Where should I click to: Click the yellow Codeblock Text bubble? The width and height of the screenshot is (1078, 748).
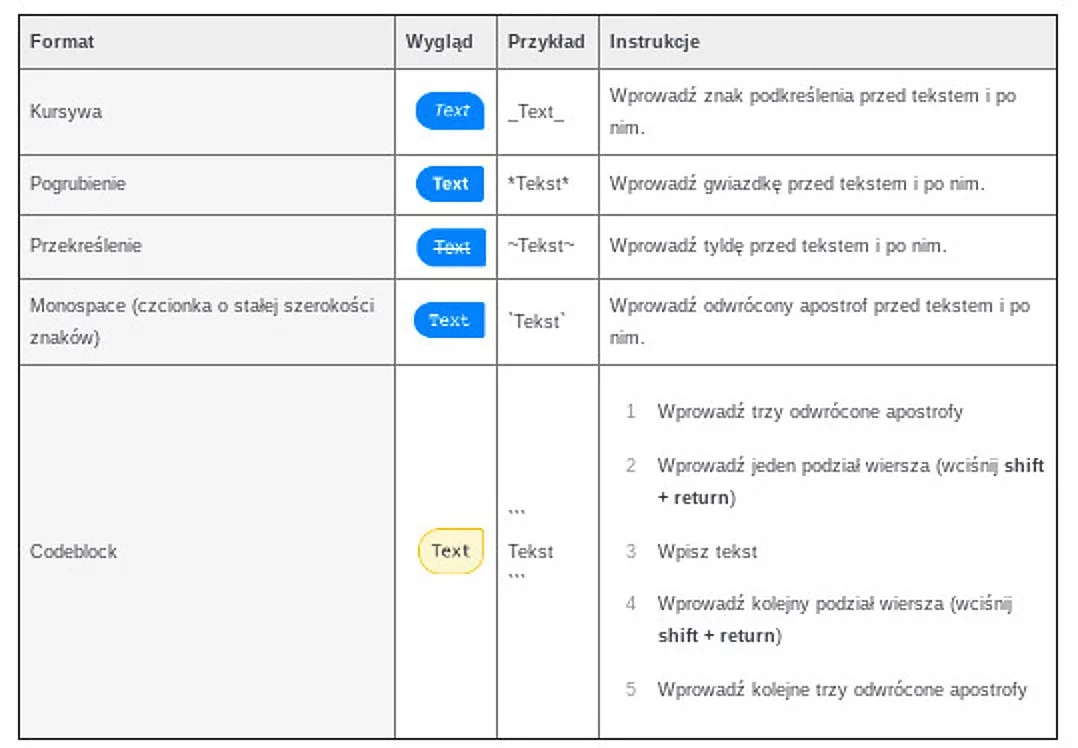point(451,551)
